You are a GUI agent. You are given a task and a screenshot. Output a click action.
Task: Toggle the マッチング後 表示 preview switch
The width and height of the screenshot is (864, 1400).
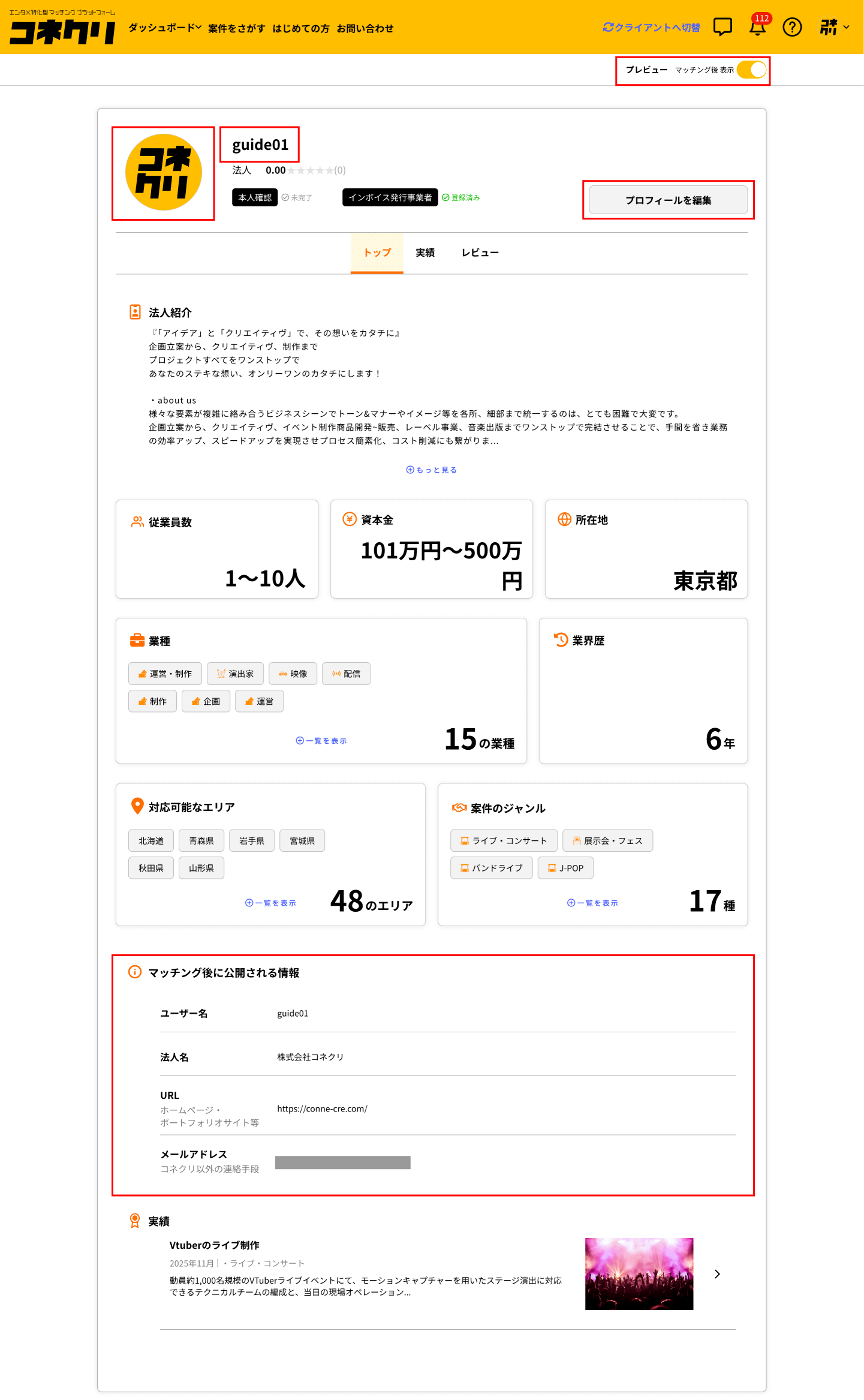[x=752, y=70]
